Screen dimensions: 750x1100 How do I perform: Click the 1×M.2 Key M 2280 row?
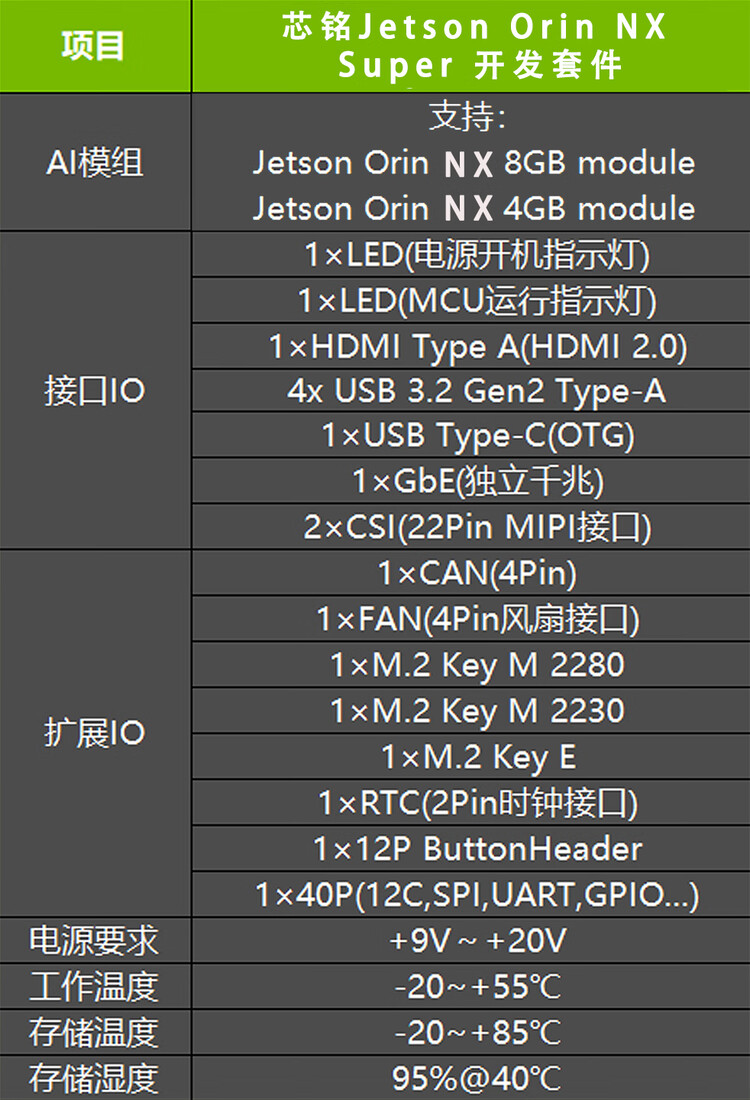point(471,664)
